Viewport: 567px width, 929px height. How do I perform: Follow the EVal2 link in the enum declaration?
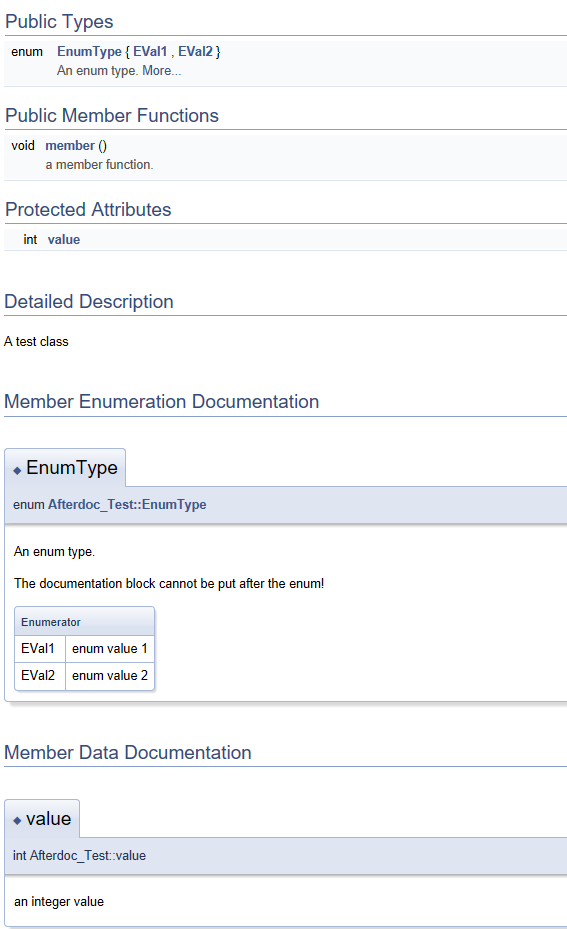(x=195, y=52)
